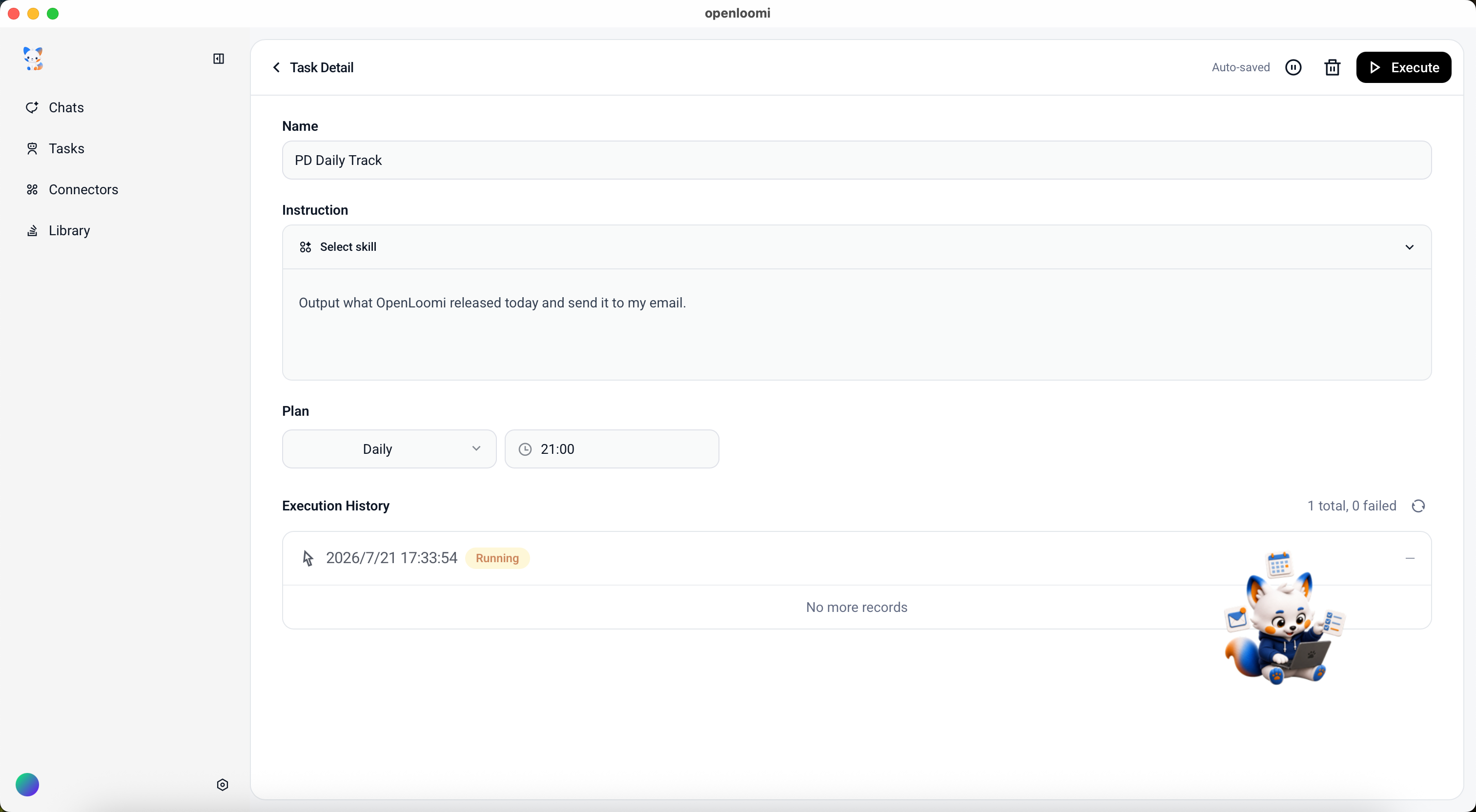
Task: Click the Library sidebar icon
Action: [32, 230]
